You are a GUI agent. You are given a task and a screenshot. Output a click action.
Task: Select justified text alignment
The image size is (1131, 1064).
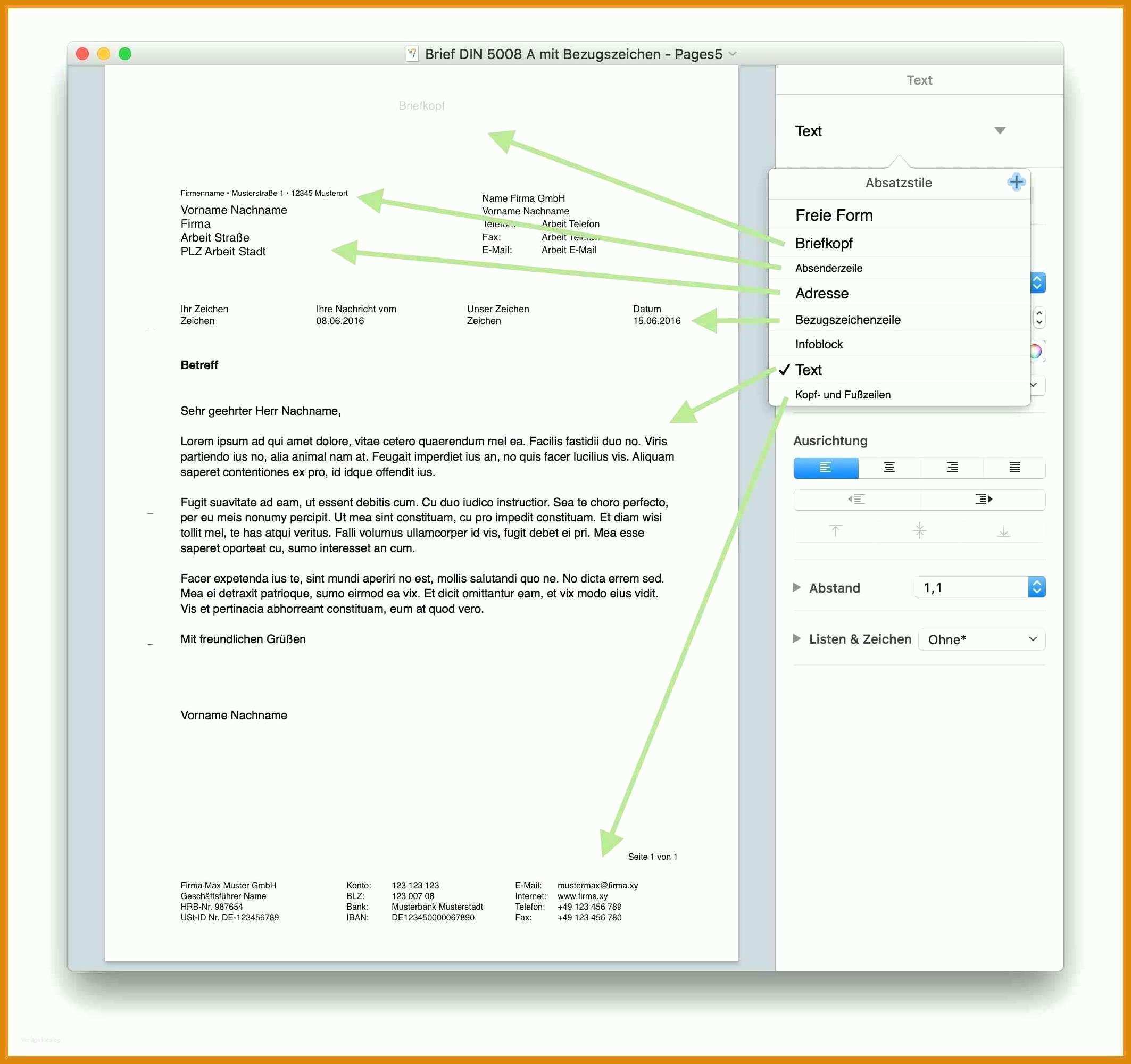(1014, 468)
